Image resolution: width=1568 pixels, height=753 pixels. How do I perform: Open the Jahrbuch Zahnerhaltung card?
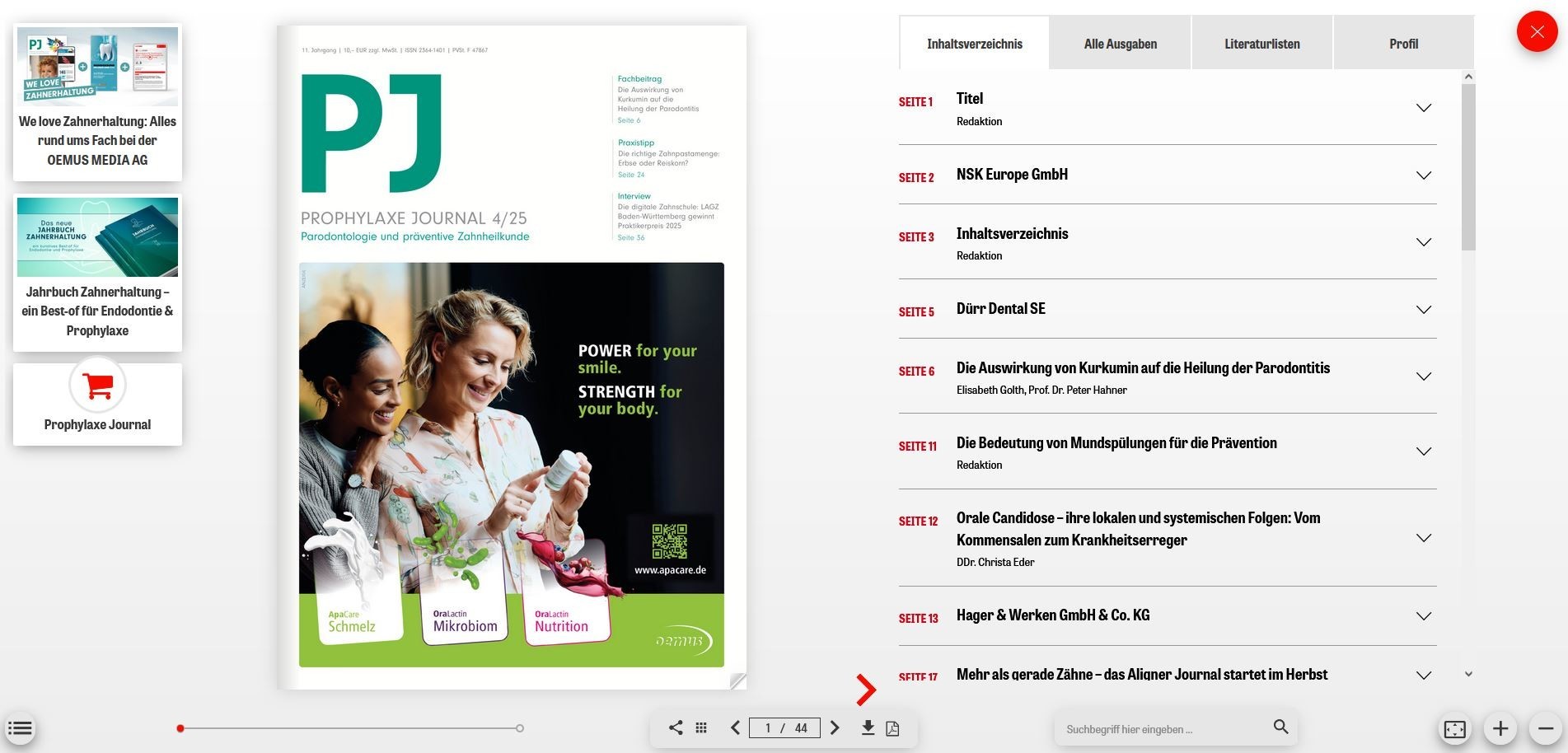click(x=97, y=273)
